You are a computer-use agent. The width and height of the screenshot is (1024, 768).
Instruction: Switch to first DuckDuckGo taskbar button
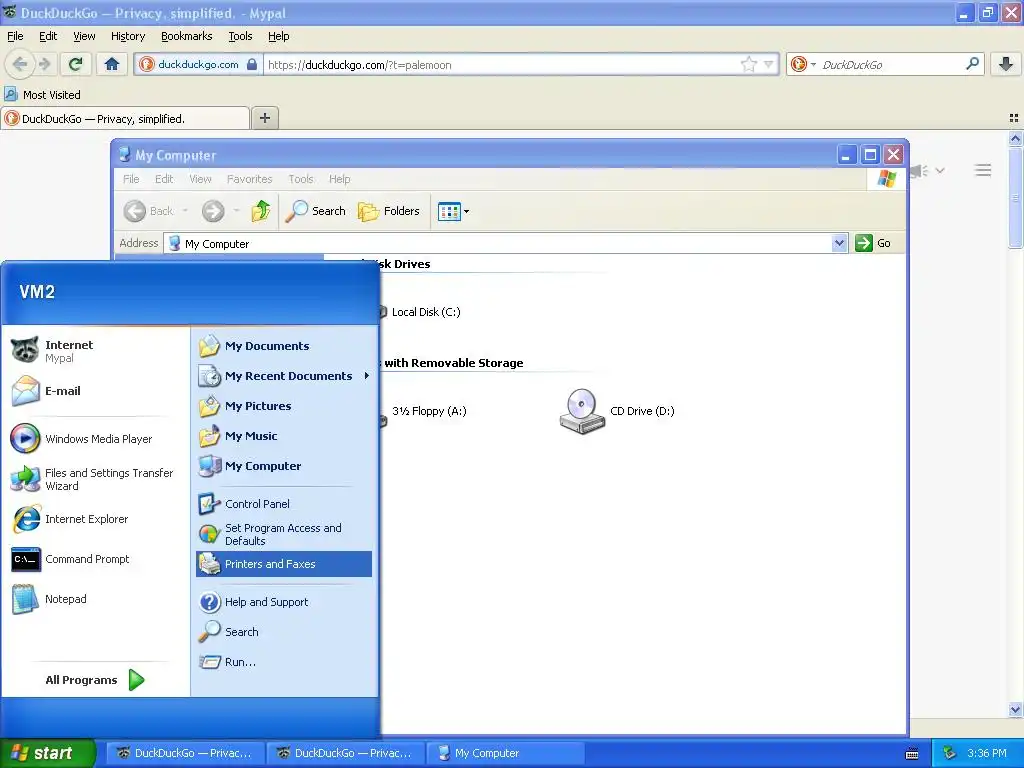(x=185, y=753)
